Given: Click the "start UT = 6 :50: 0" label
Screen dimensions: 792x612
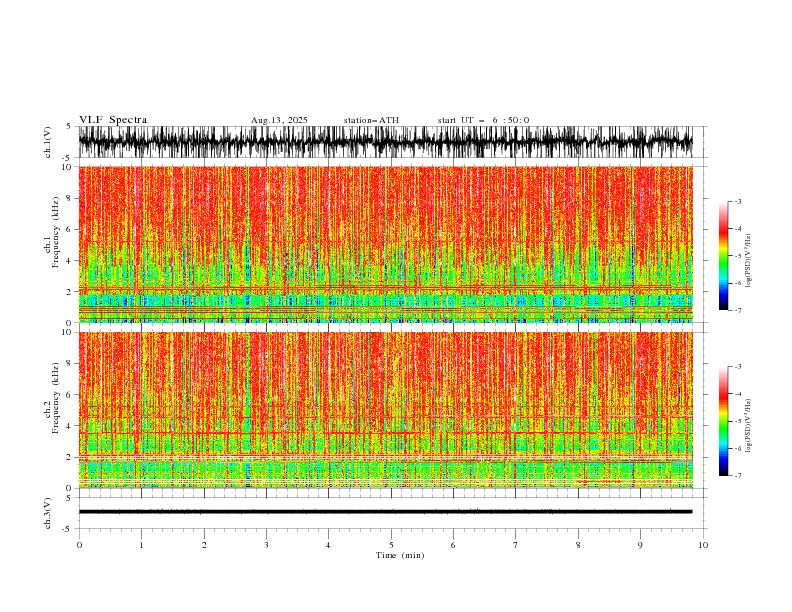Looking at the screenshot, I should click(x=483, y=120).
